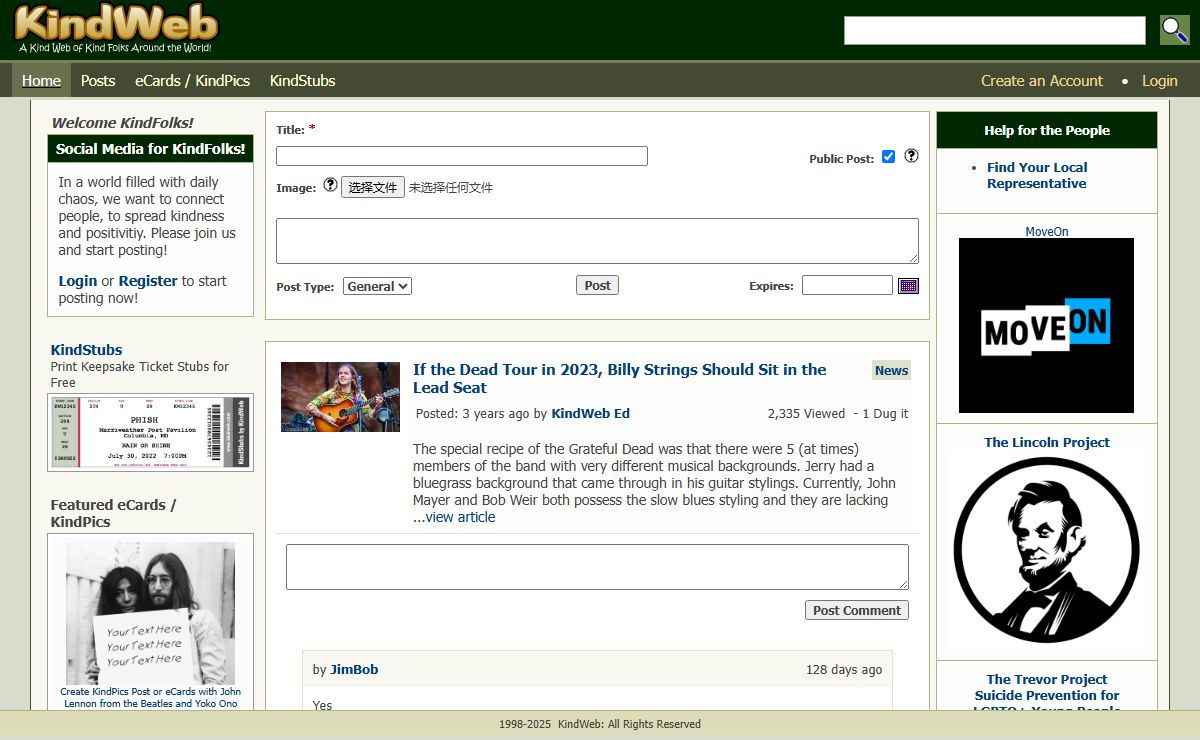The image size is (1200, 740).
Task: Click the Register link in welcome box
Action: click(x=148, y=281)
